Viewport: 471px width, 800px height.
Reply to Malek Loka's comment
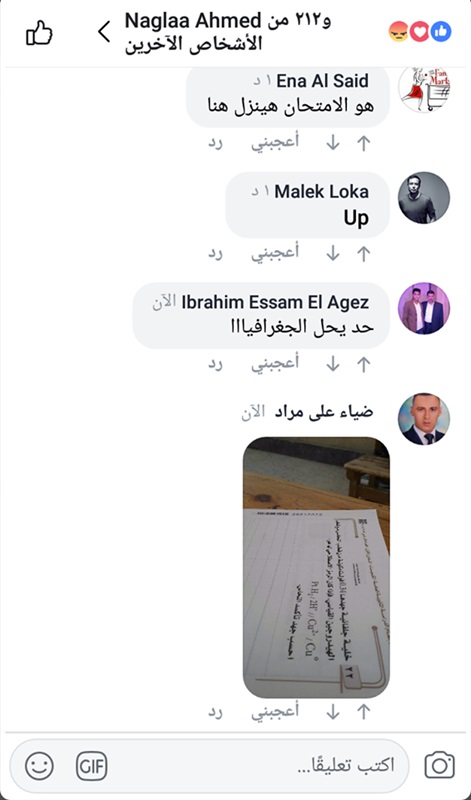pos(215,254)
